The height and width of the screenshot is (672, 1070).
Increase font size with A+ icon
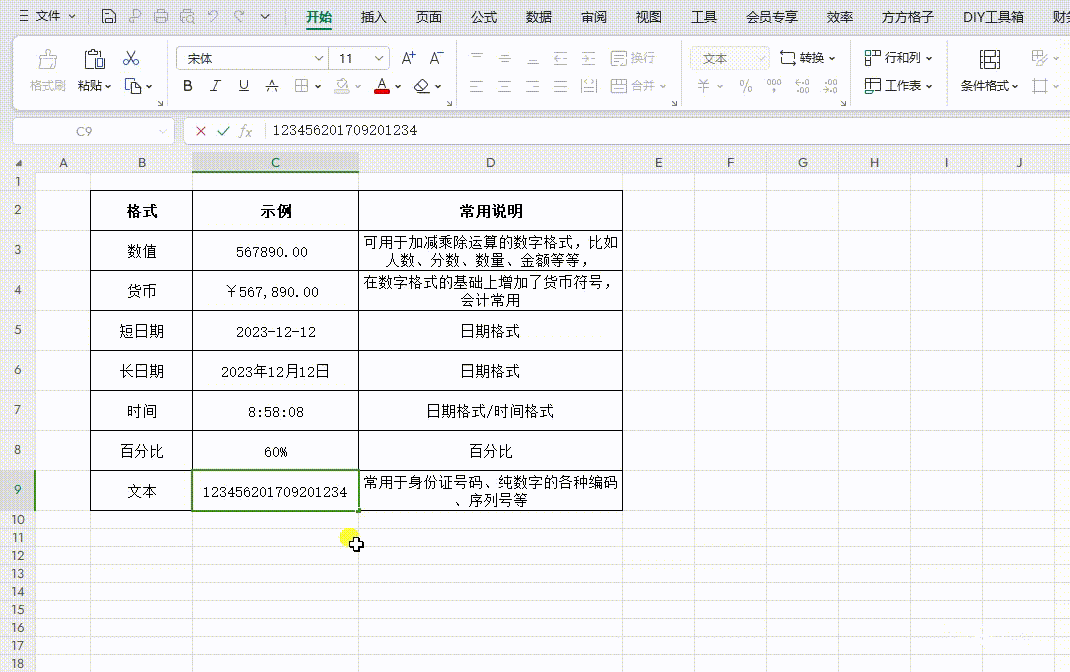click(x=408, y=59)
